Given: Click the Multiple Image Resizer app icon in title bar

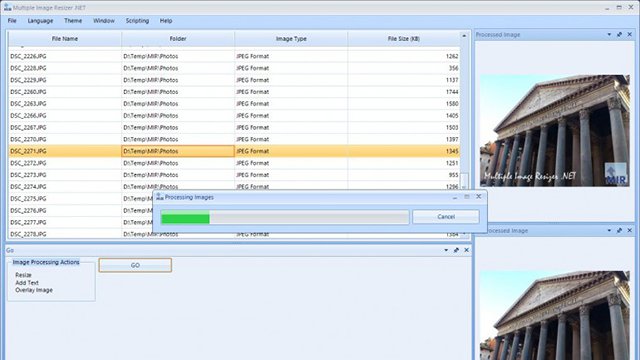Looking at the screenshot, I should (7, 7).
